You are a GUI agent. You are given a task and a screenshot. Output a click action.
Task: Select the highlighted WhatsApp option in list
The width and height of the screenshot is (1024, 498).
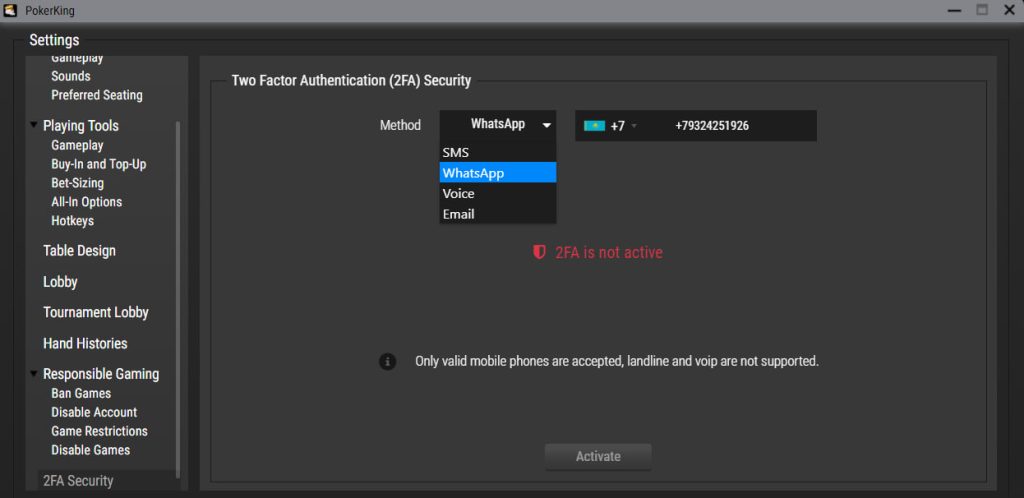click(x=498, y=173)
